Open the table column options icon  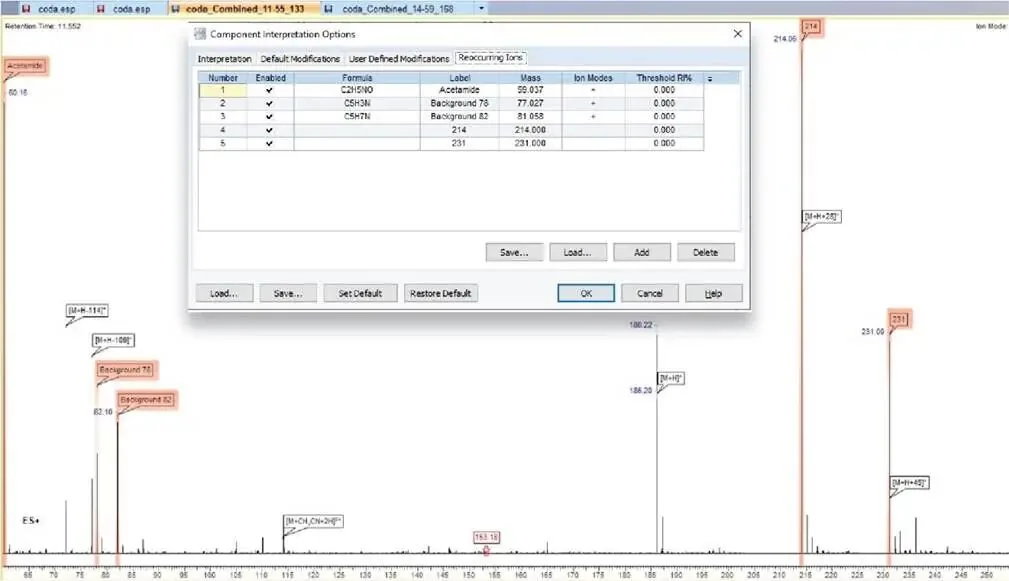point(710,78)
